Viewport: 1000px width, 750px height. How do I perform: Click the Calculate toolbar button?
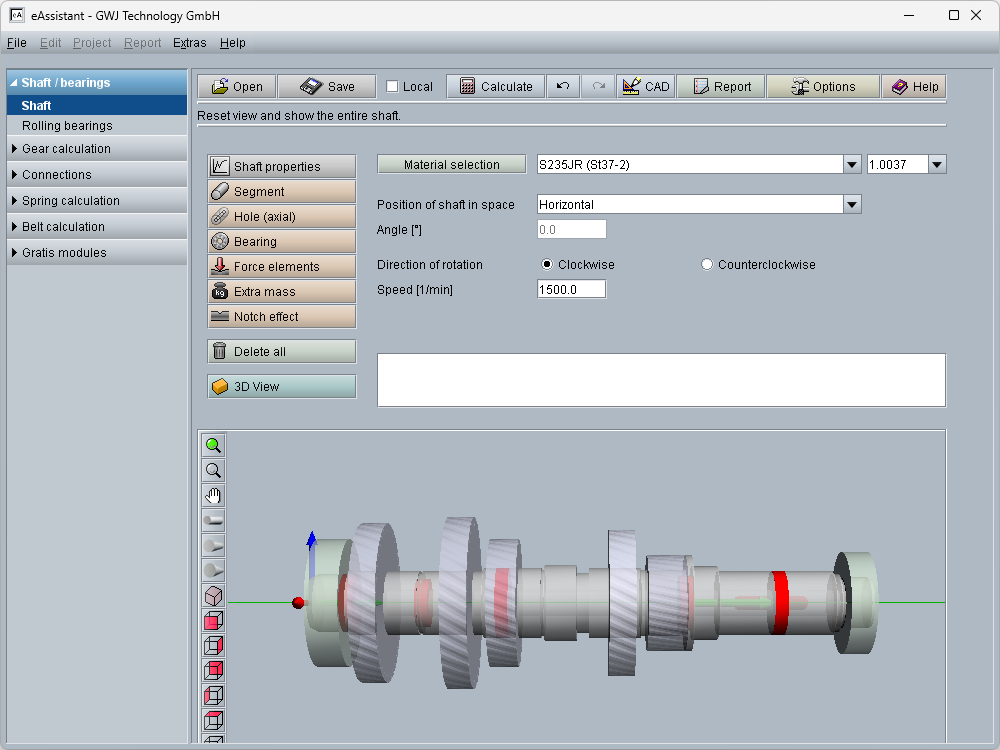[x=496, y=87]
